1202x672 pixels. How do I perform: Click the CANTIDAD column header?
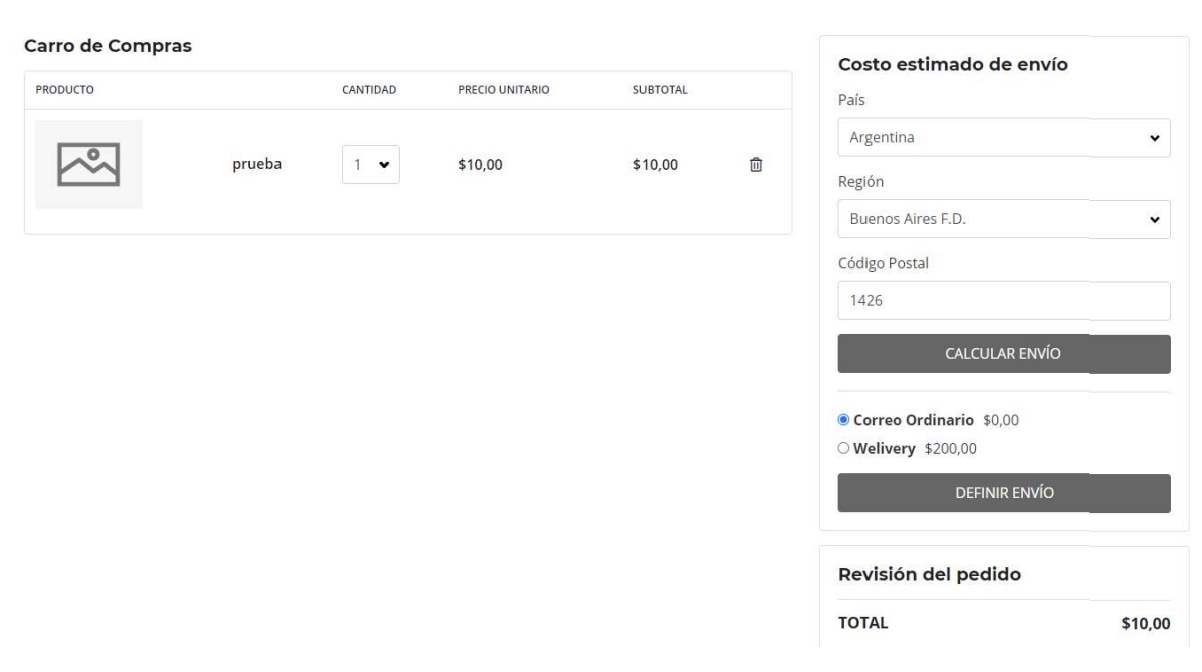(369, 90)
